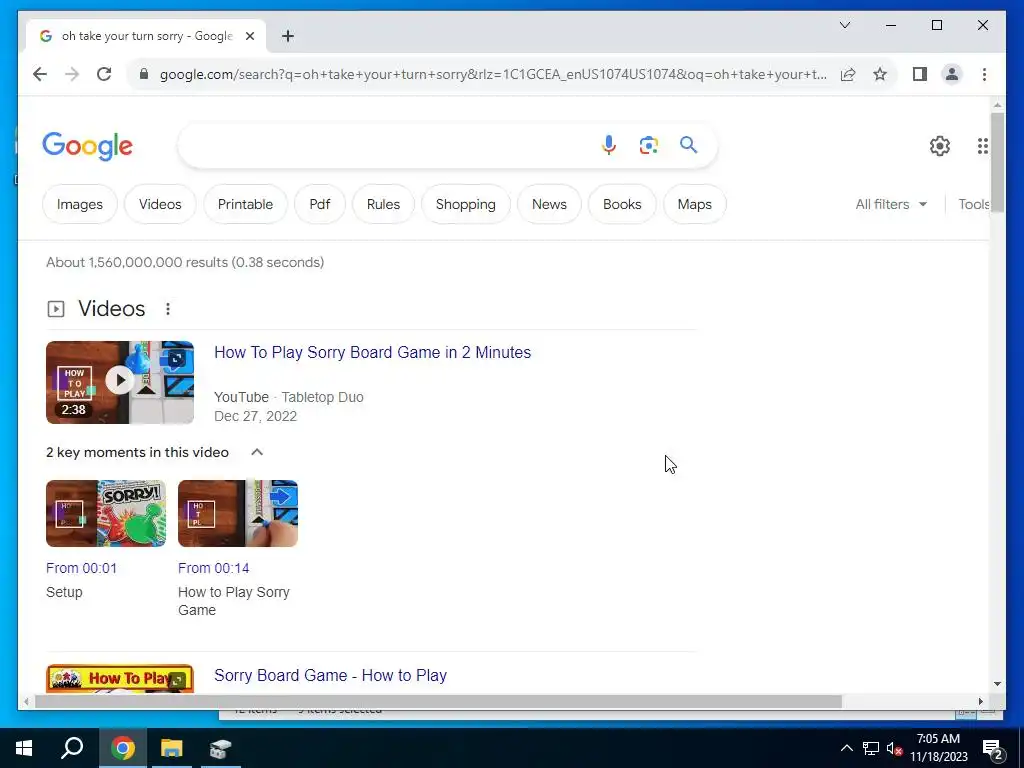Screen dimensions: 1024x768
Task: Open the Windows notification center
Action: (x=993, y=748)
